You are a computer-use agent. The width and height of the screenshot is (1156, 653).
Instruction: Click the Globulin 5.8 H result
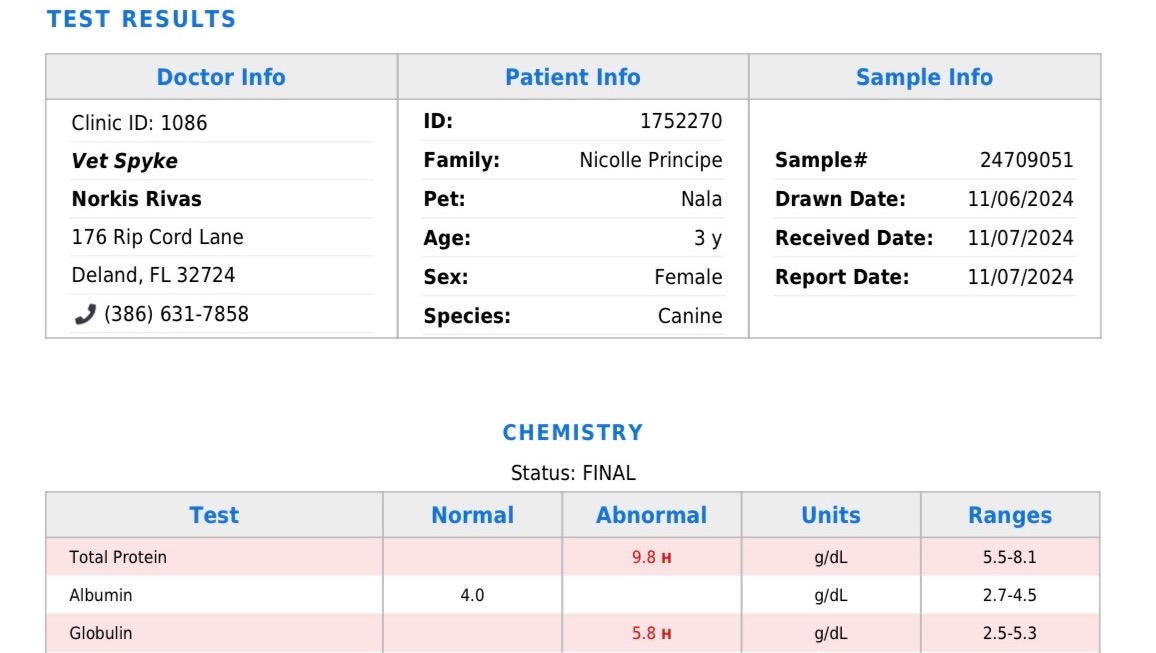[651, 633]
